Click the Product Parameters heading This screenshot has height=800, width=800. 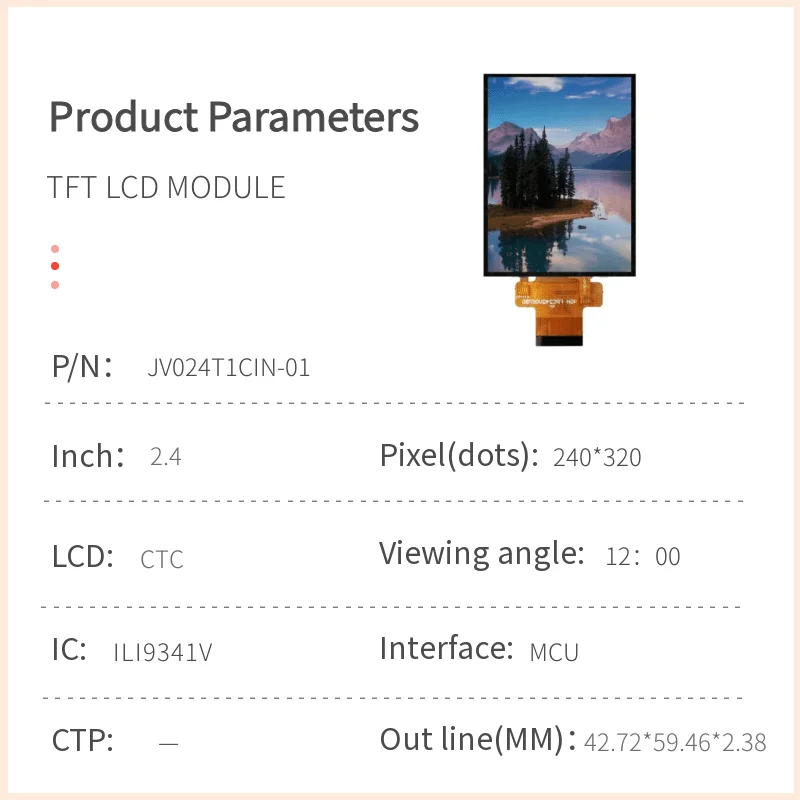[x=234, y=117]
